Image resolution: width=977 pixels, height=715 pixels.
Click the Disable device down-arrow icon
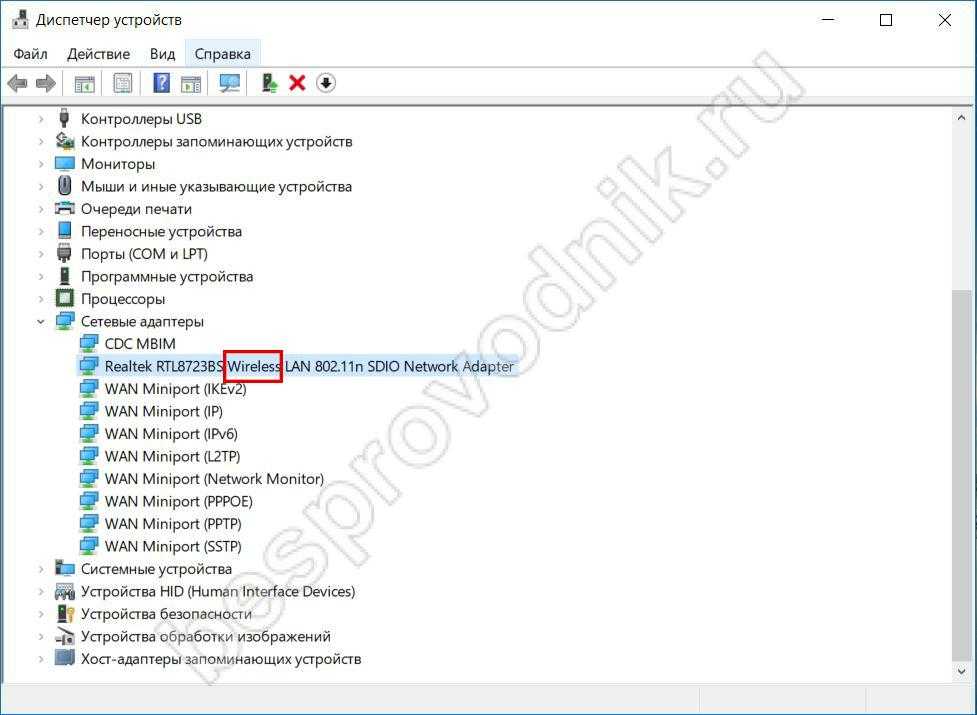(x=325, y=83)
